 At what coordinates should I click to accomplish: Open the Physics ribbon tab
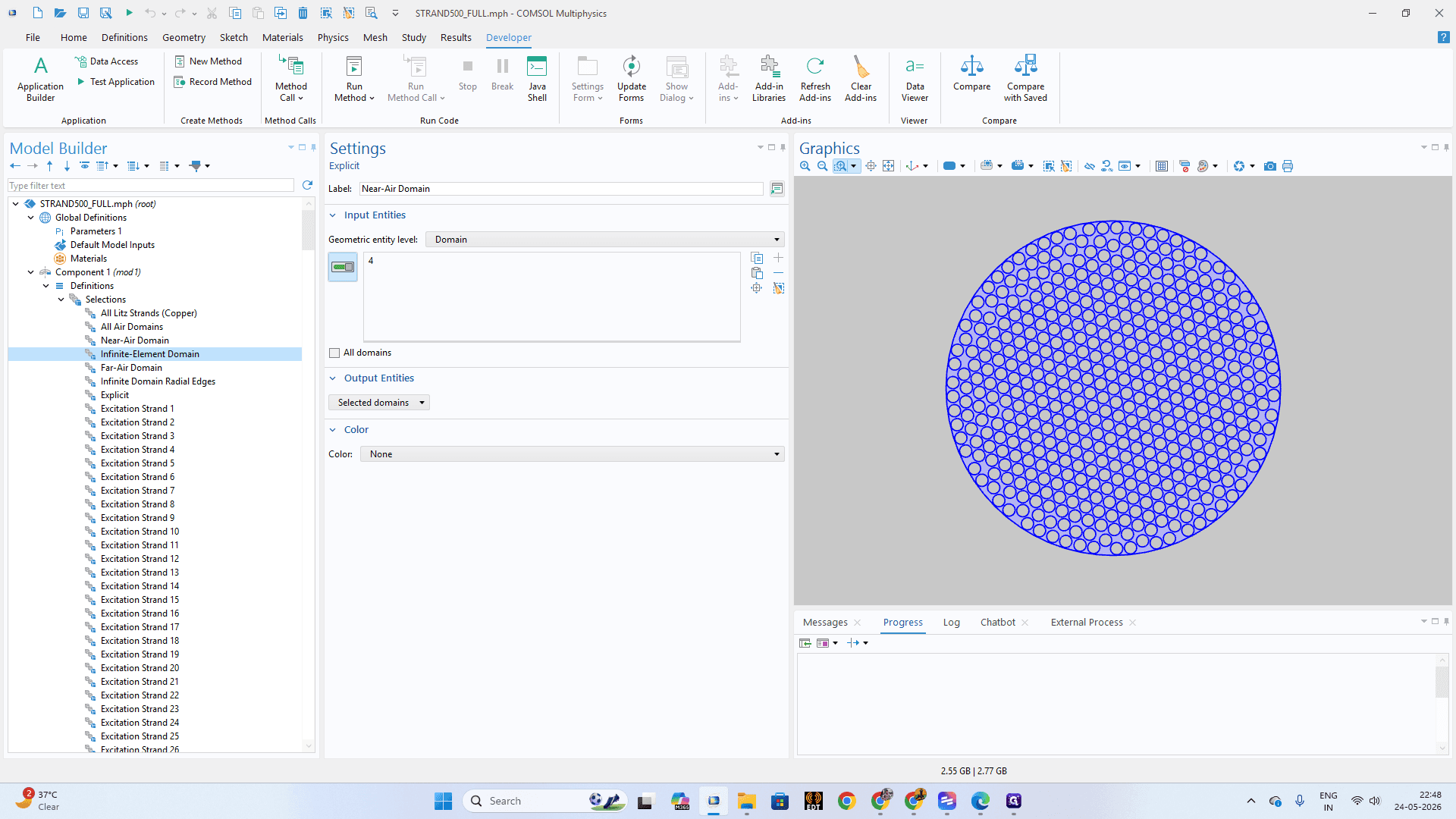pos(333,37)
